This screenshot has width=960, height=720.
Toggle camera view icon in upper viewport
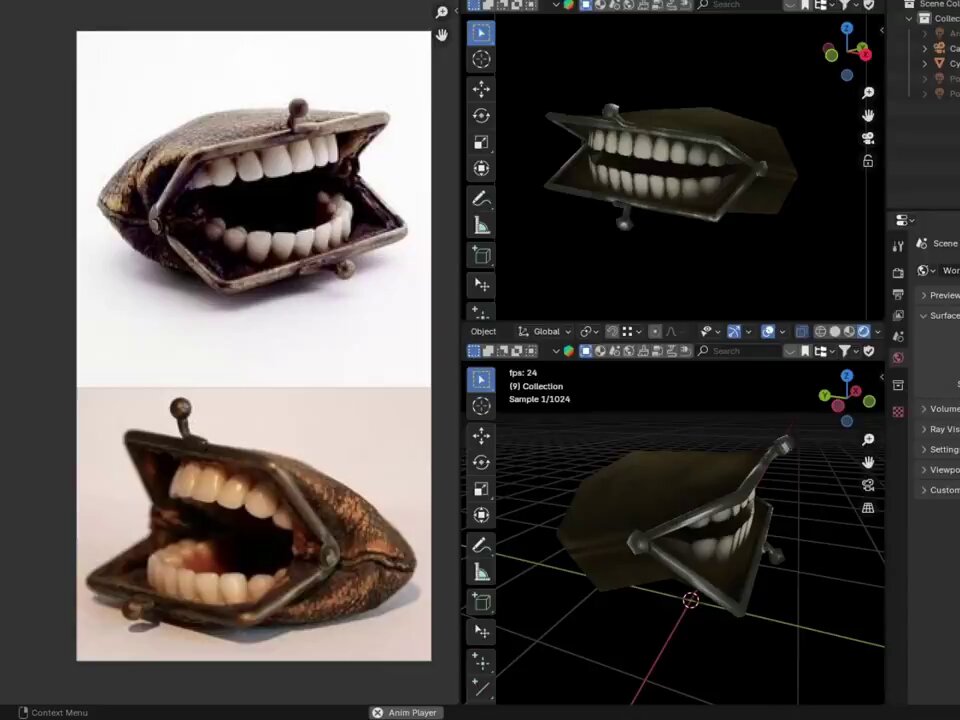pyautogui.click(x=868, y=138)
